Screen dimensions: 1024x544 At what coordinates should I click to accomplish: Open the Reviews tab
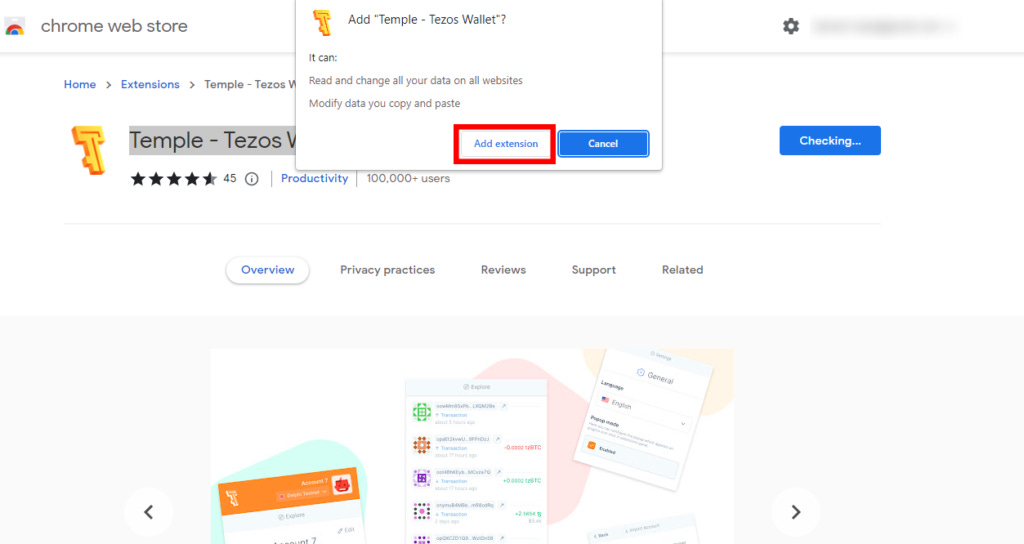point(503,270)
